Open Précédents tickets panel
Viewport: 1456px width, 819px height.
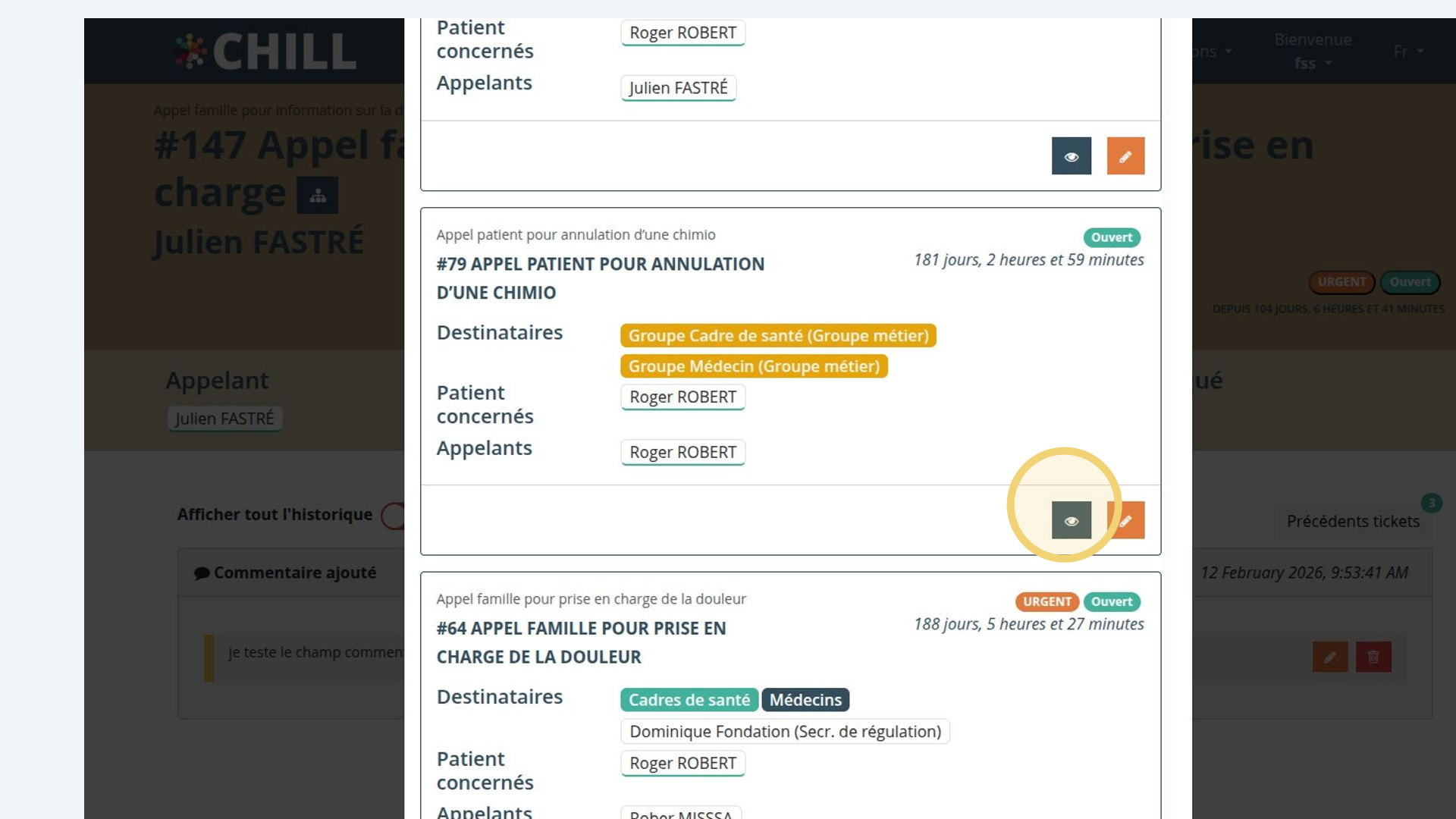tap(1353, 521)
